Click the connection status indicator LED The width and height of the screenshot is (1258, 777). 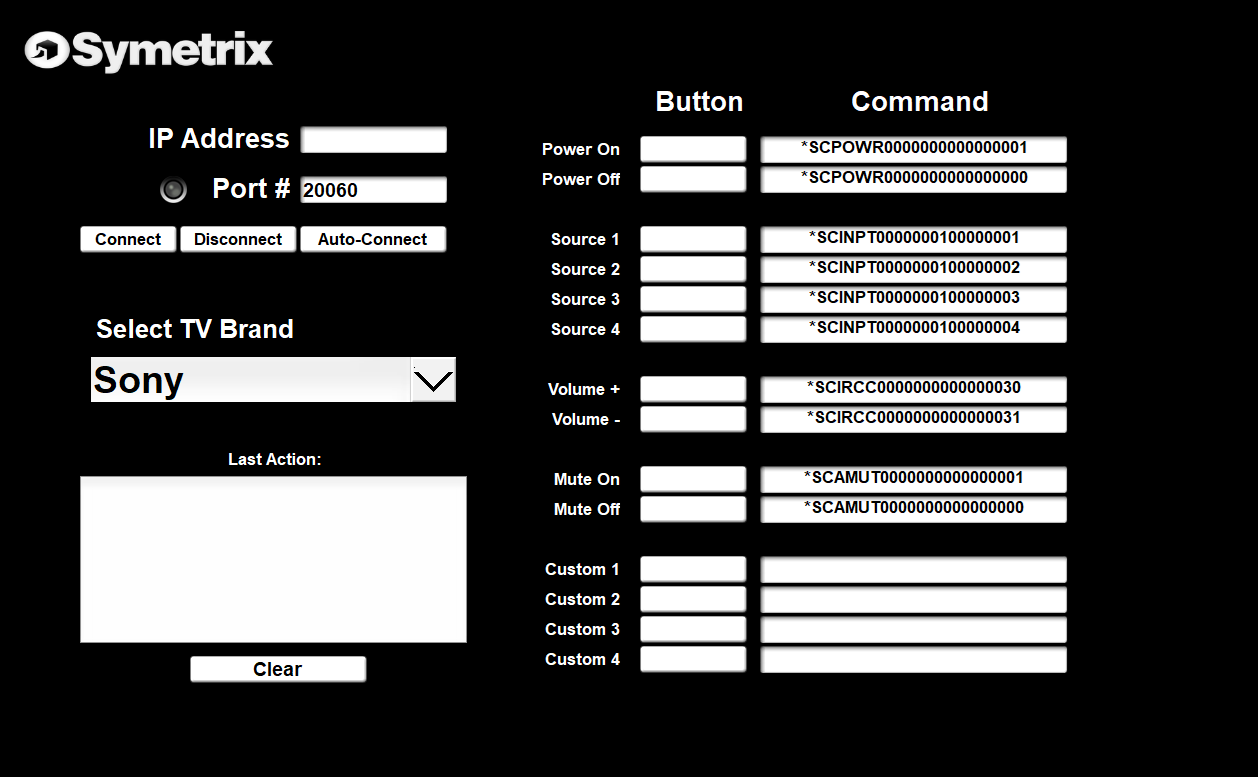click(x=174, y=189)
